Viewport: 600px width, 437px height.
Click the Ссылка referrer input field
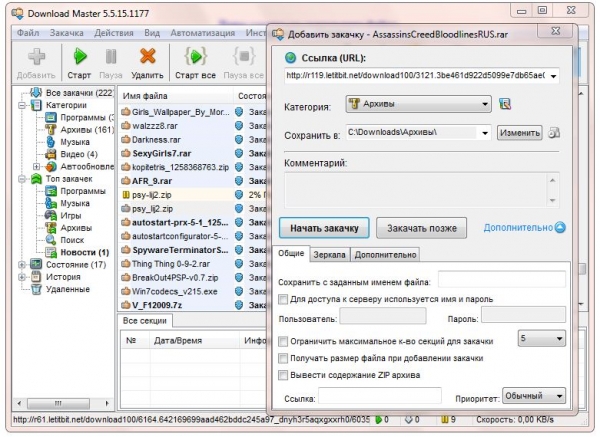[x=380, y=395]
